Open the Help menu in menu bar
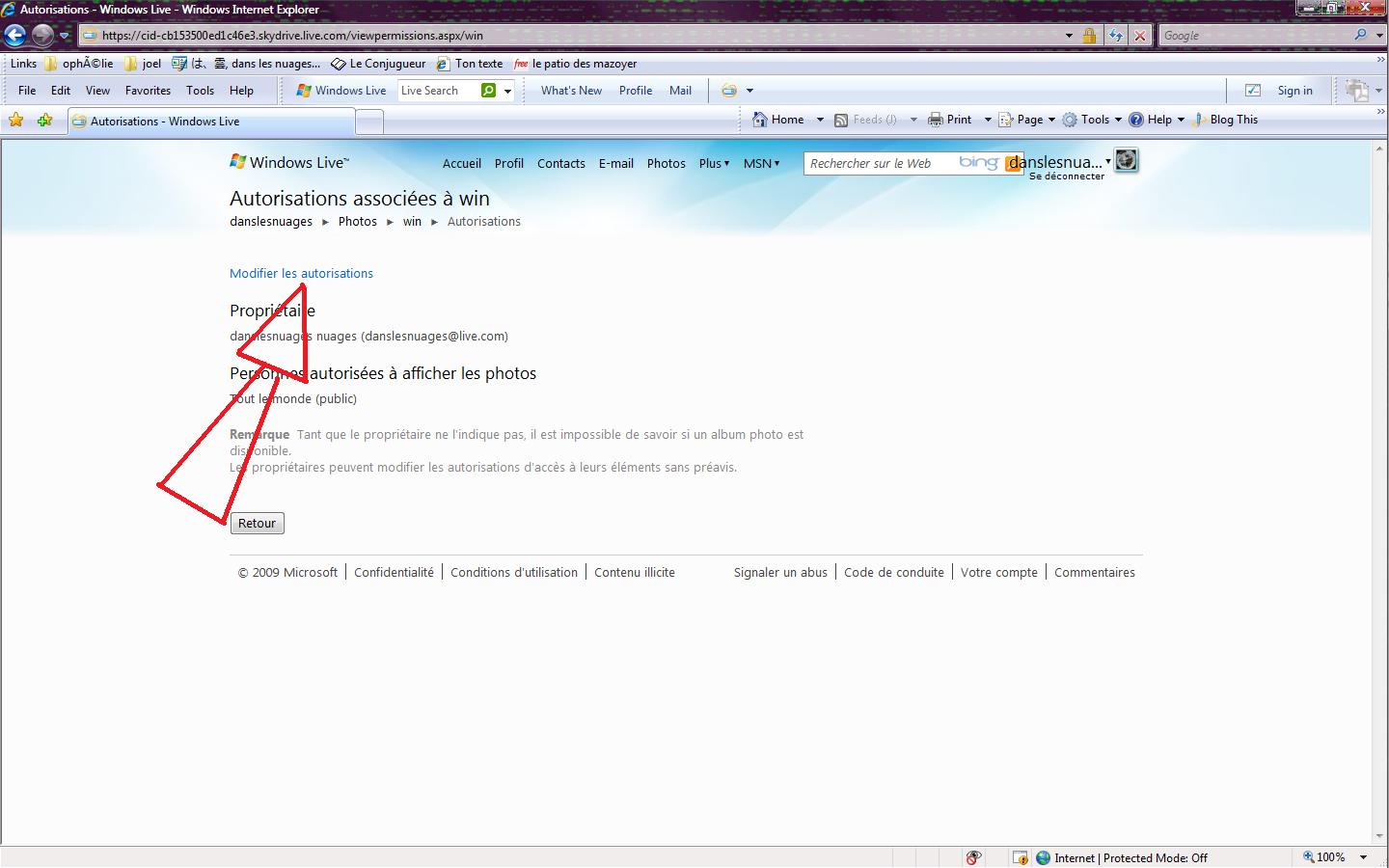The width and height of the screenshot is (1389, 868). [241, 91]
